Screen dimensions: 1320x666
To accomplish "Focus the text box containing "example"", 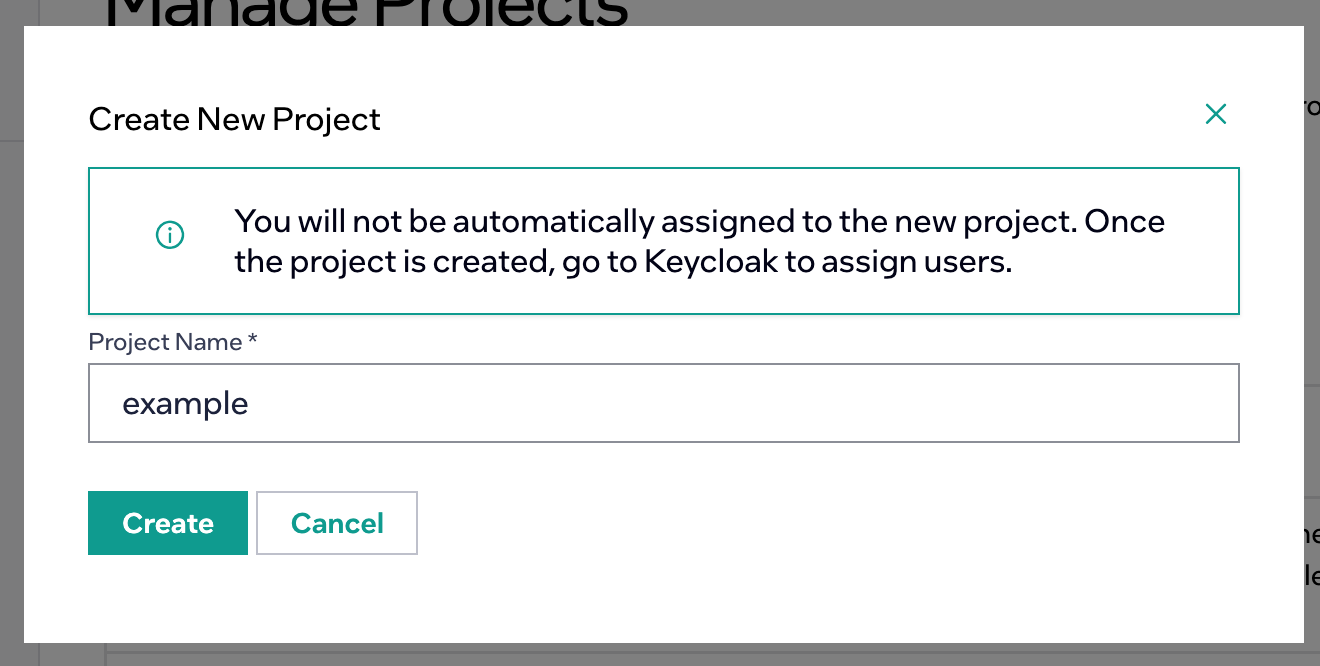I will pos(663,403).
